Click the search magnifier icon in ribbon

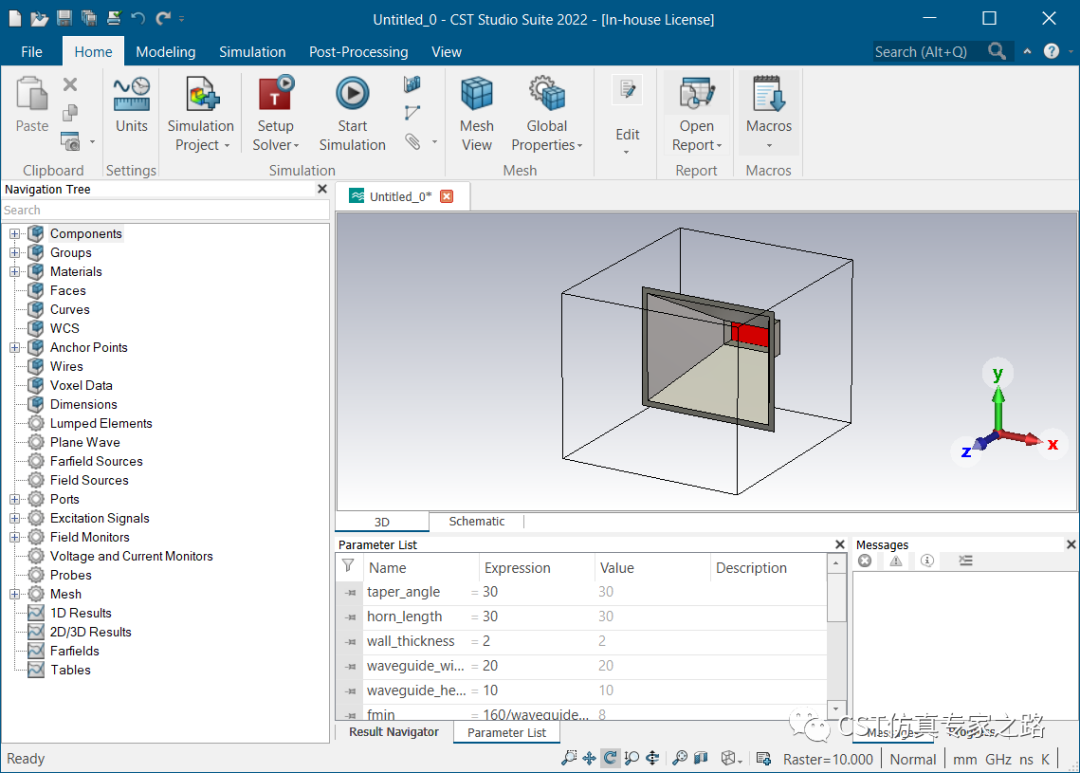tap(997, 51)
